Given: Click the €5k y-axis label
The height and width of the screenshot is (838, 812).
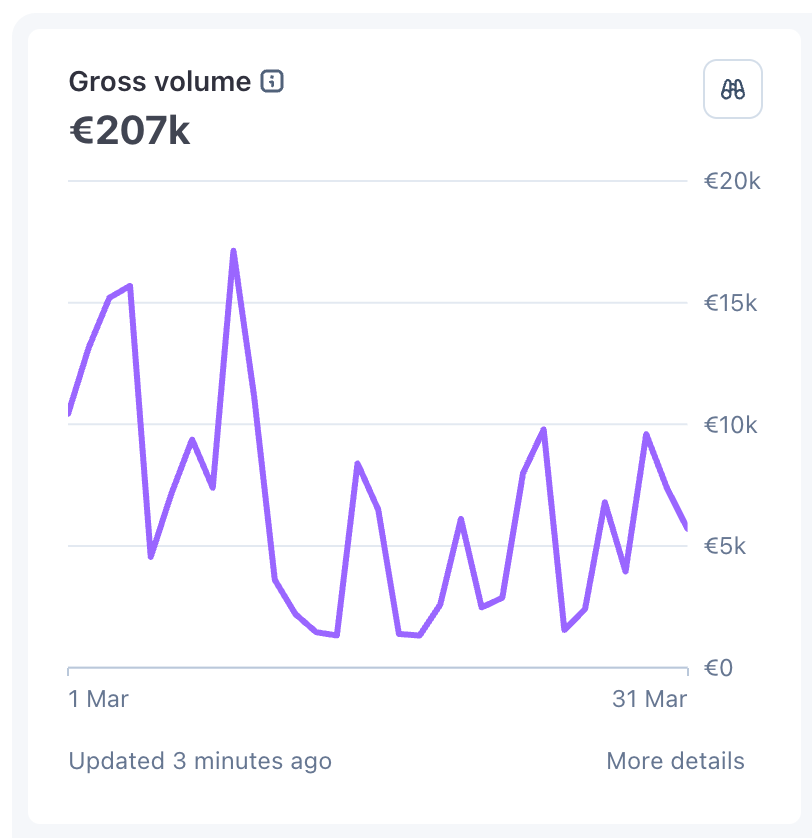Looking at the screenshot, I should point(724,546).
